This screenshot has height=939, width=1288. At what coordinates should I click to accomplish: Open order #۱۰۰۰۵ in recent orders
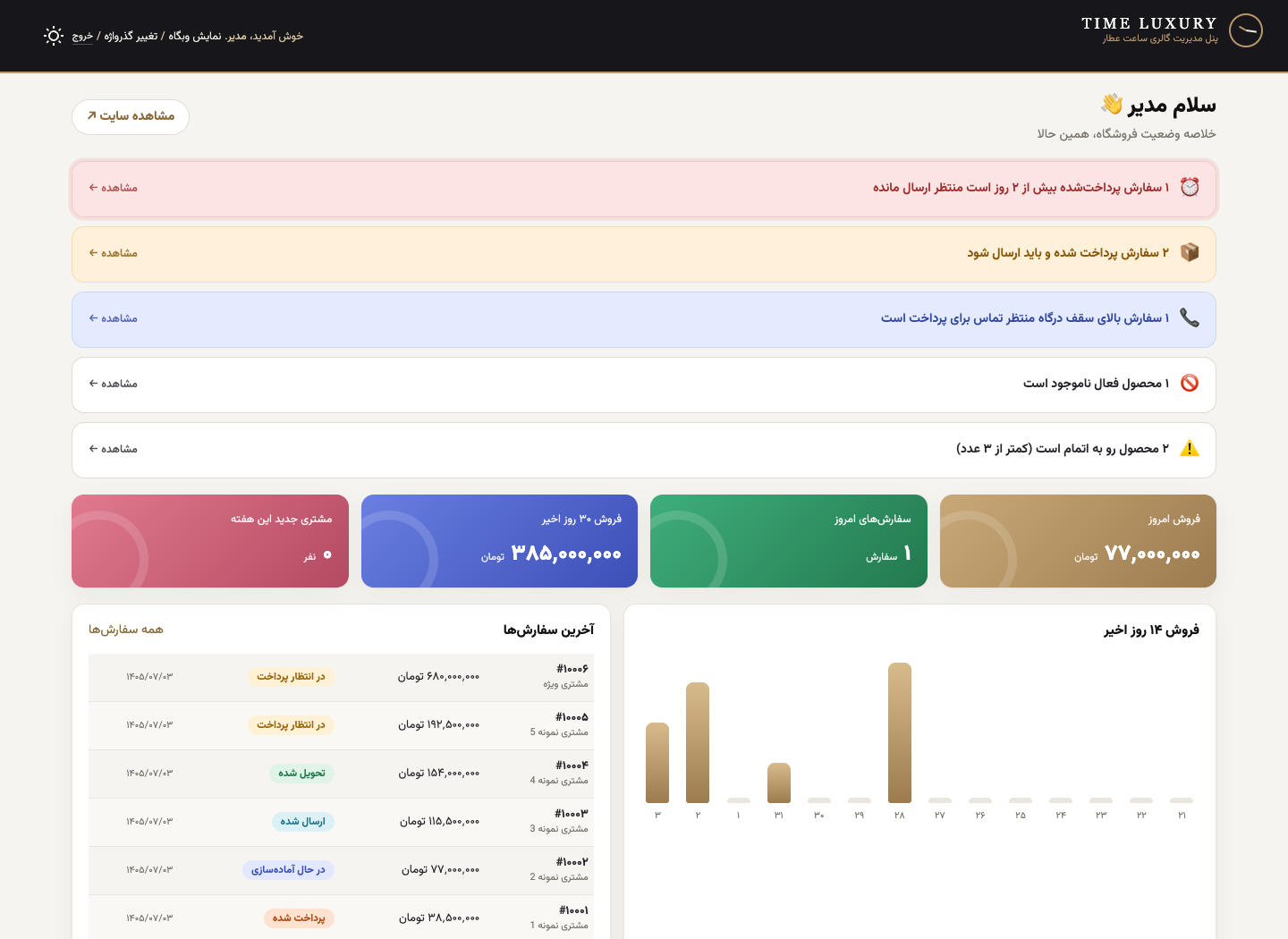(572, 717)
